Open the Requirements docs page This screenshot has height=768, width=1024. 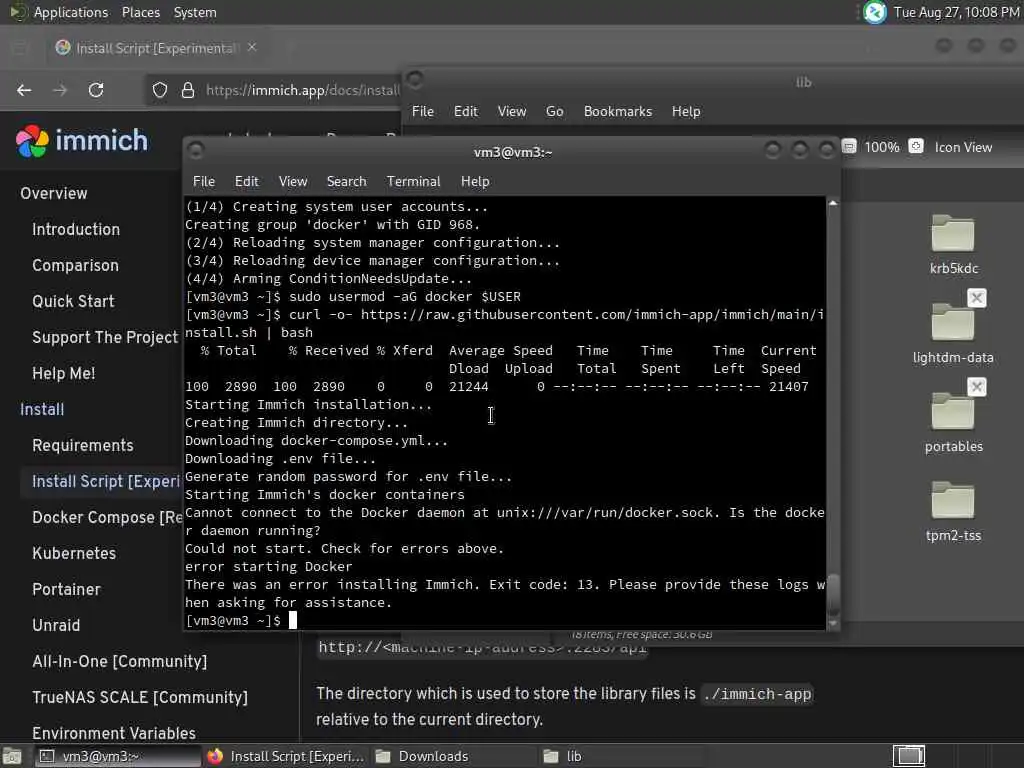pyautogui.click(x=82, y=445)
